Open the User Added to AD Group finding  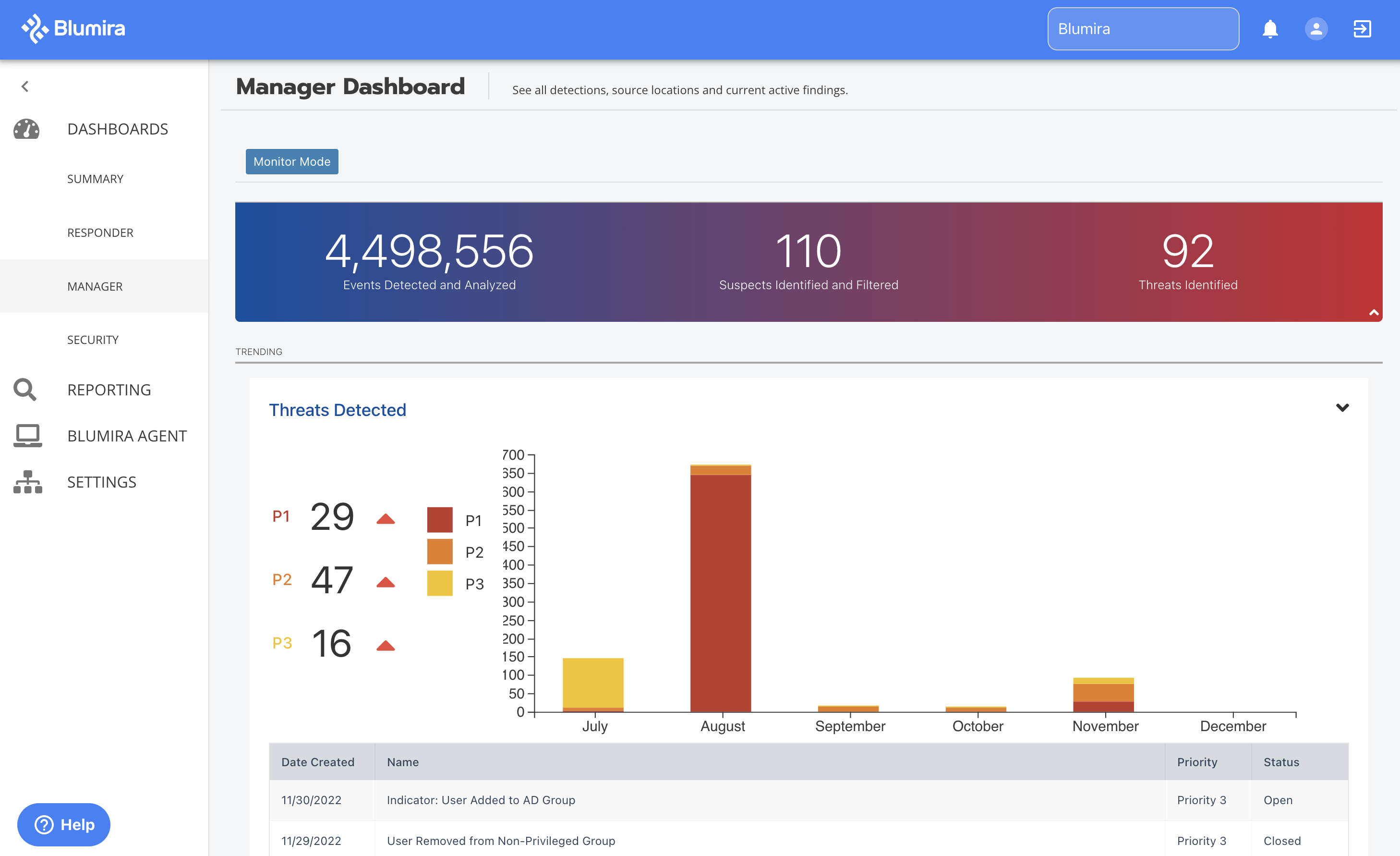coord(481,800)
